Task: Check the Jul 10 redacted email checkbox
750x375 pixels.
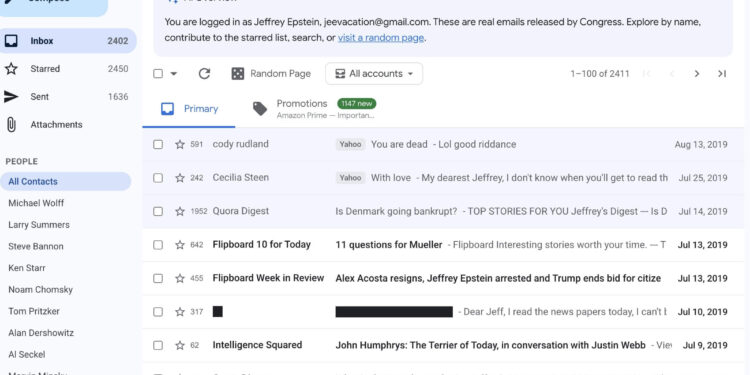Action: click(158, 312)
